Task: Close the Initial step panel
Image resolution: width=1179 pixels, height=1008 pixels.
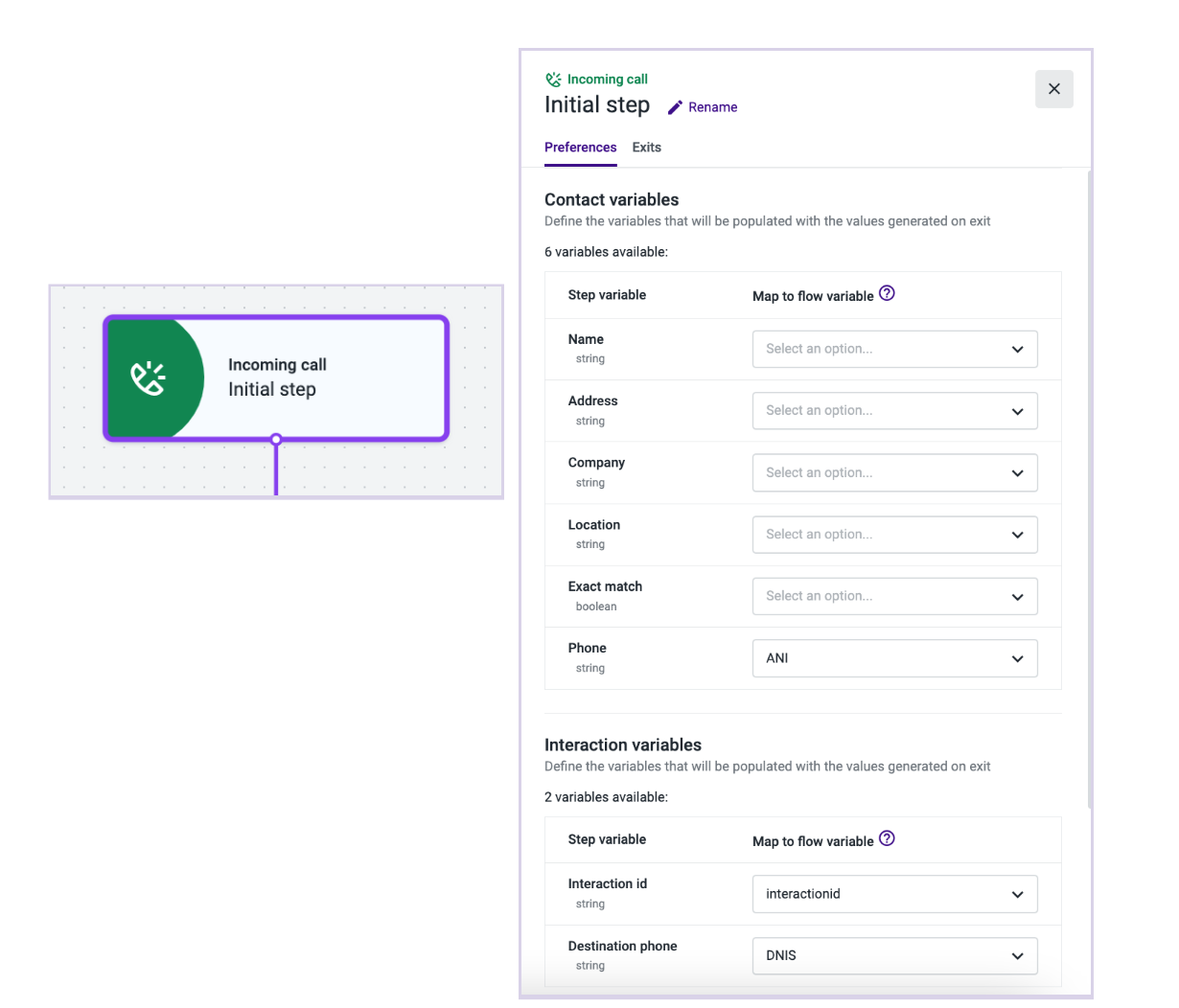Action: [x=1053, y=89]
